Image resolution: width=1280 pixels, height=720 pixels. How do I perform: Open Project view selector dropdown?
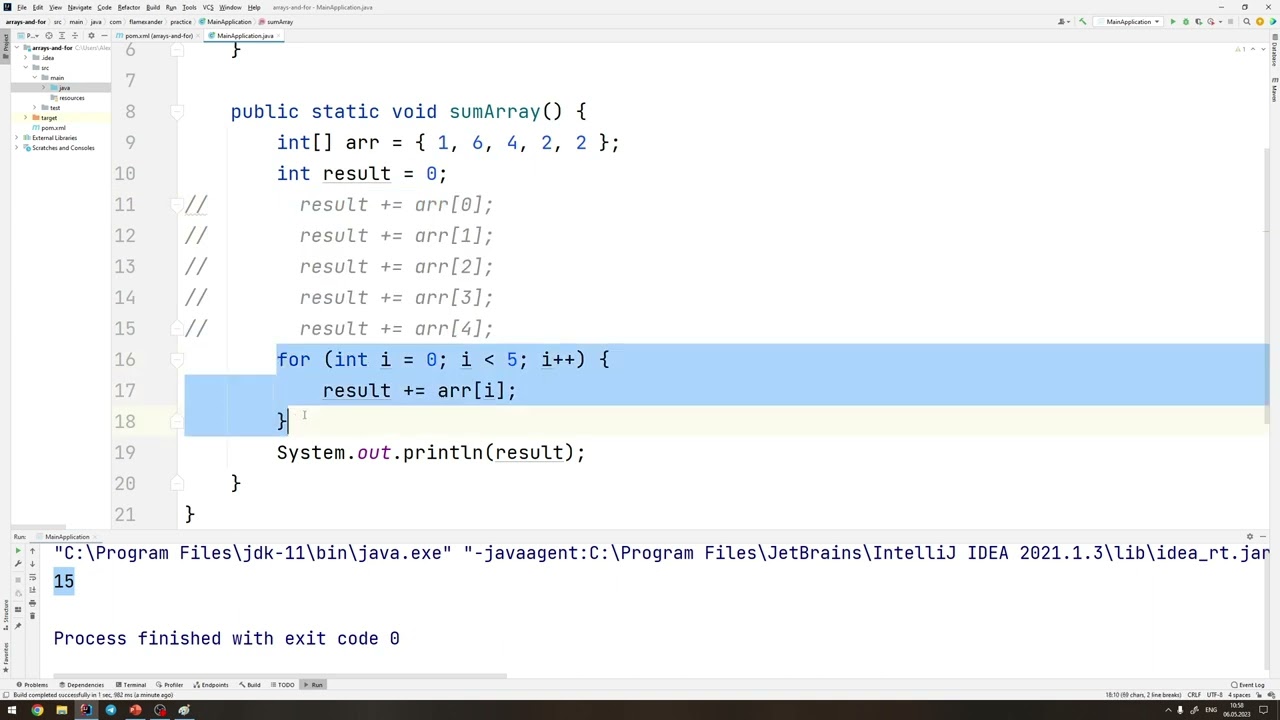29,36
